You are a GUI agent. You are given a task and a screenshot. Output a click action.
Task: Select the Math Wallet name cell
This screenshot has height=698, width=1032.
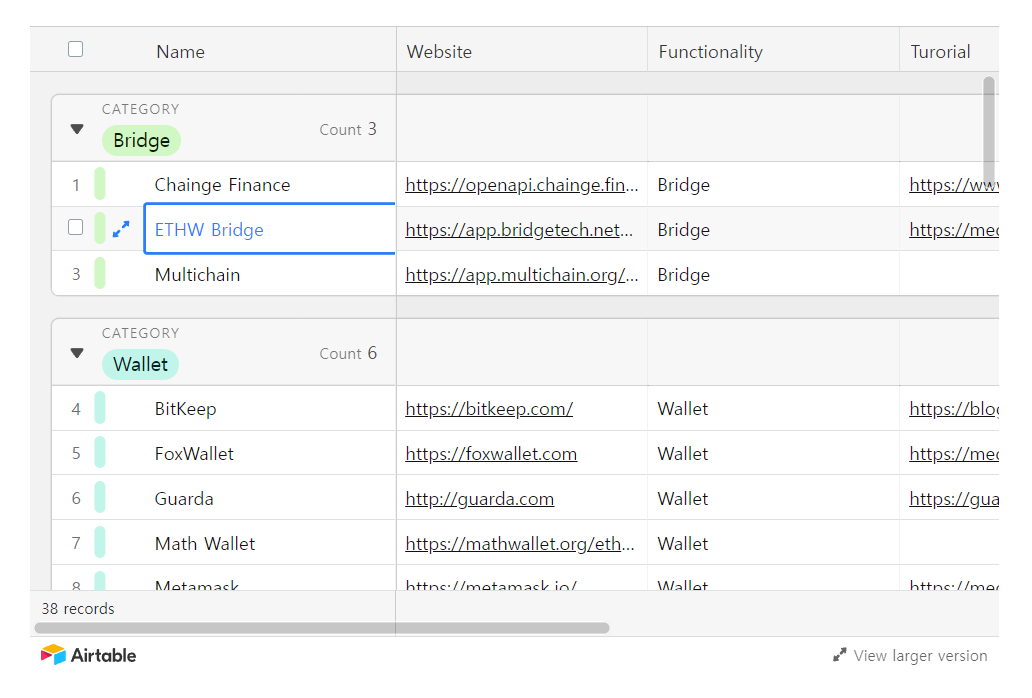(270, 543)
